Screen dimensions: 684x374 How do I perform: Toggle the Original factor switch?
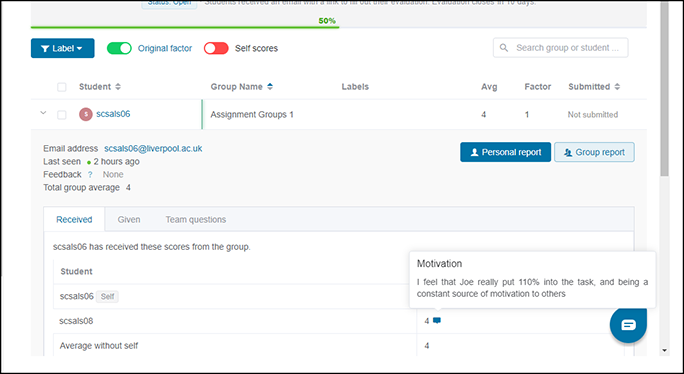tap(119, 48)
